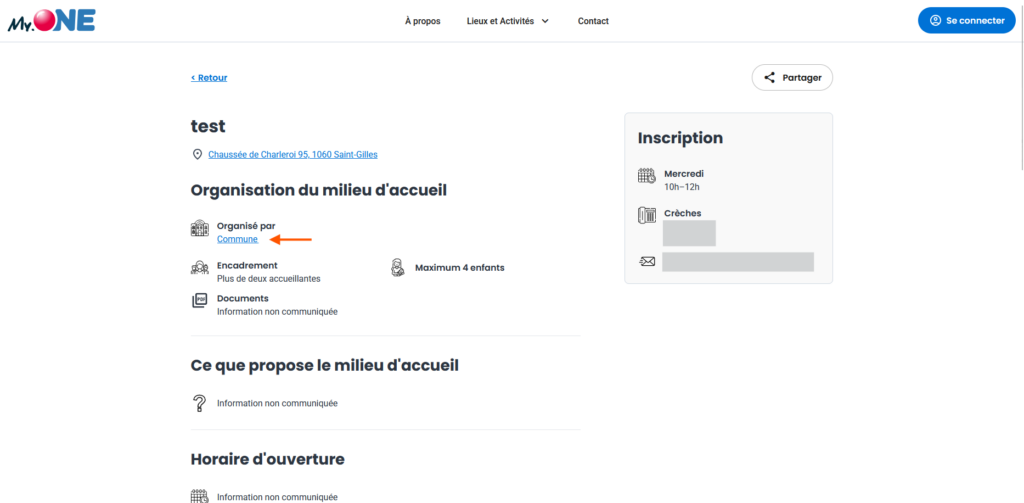Open the Chaussée de Charleroi address link
Screen dimensions: 1024x503
pos(292,155)
